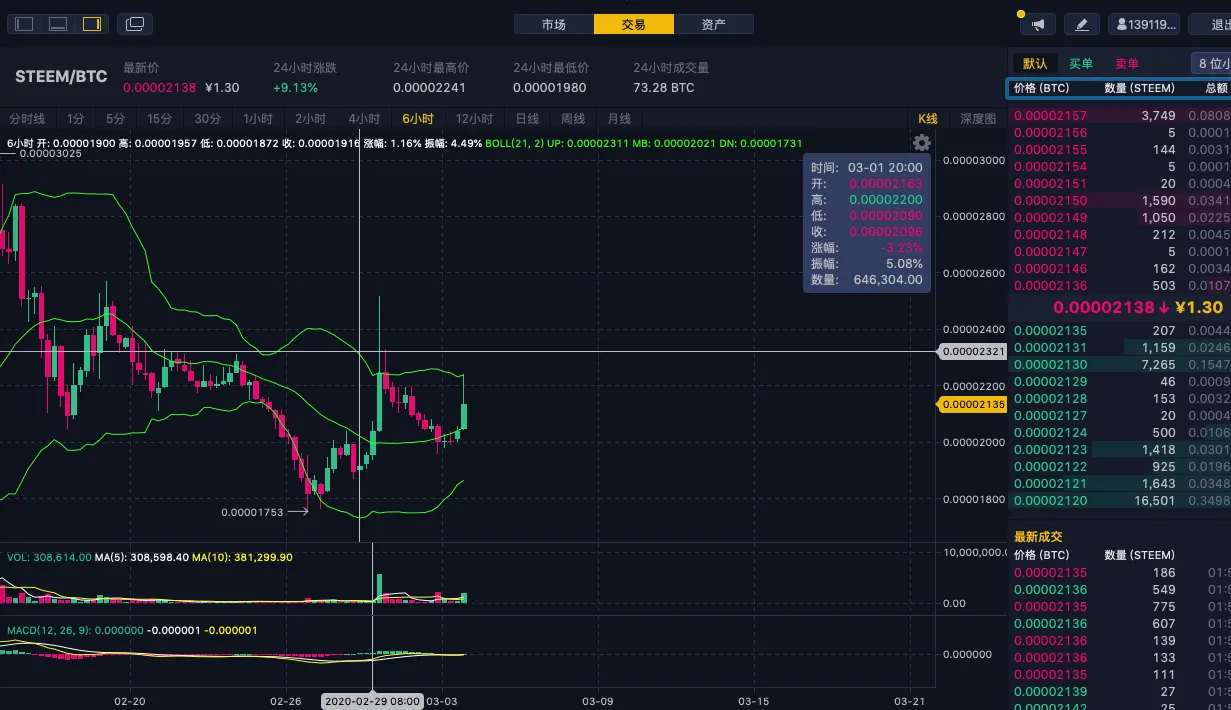1231x710 pixels.
Task: Show the 深度图 depth chart
Action: point(978,119)
